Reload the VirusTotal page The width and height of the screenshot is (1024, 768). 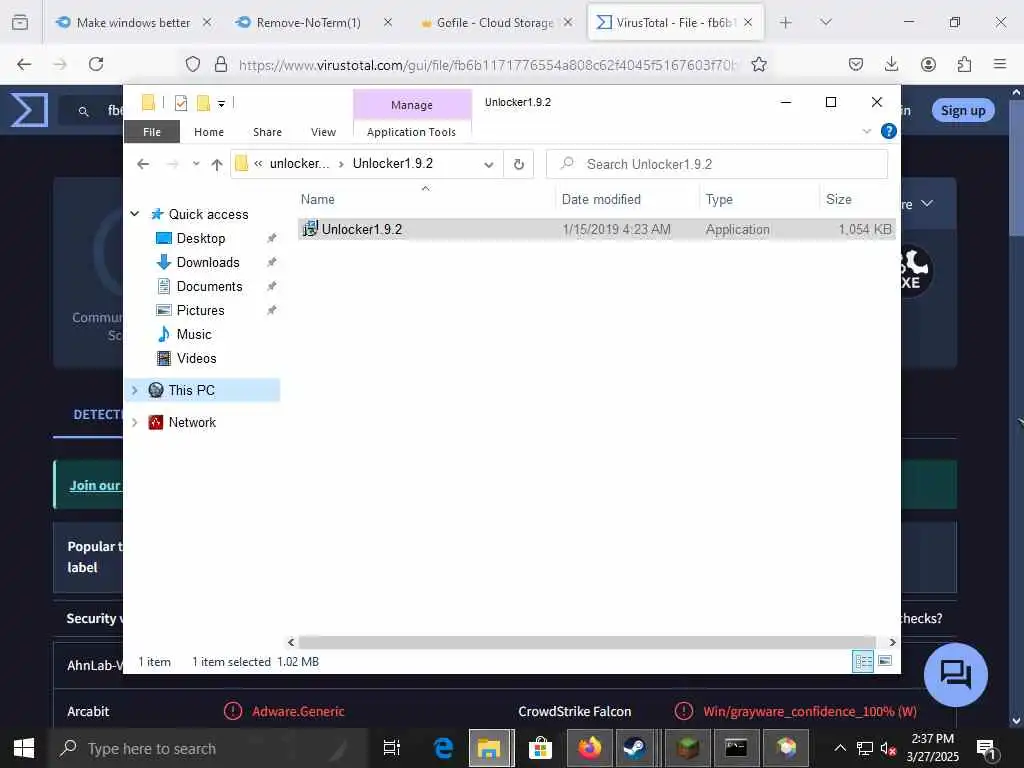pos(96,64)
